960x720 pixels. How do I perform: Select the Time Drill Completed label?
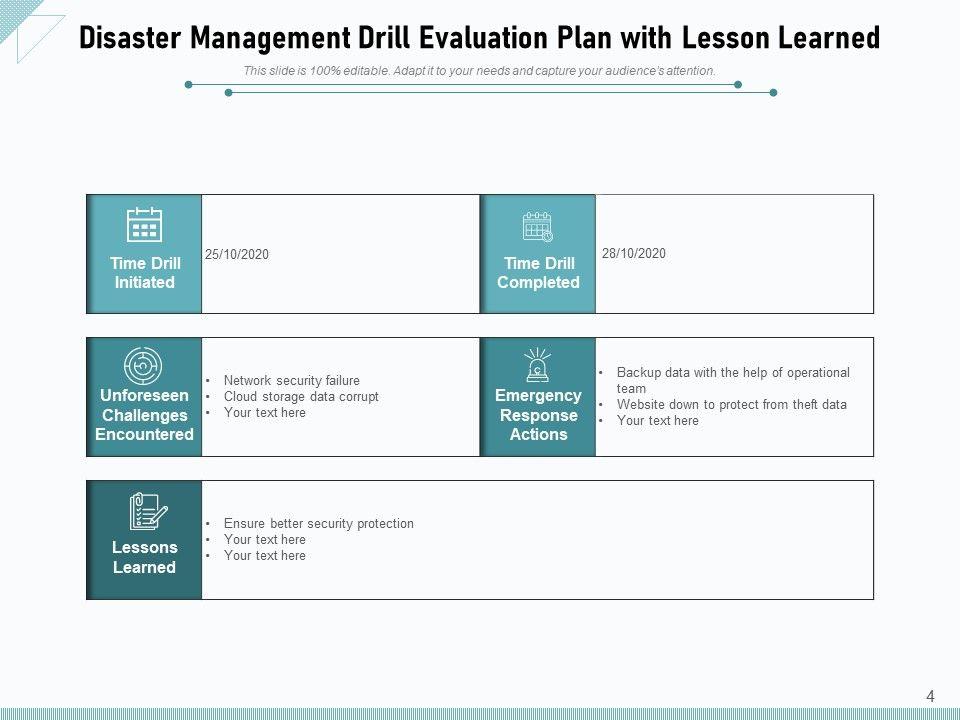tap(538, 273)
